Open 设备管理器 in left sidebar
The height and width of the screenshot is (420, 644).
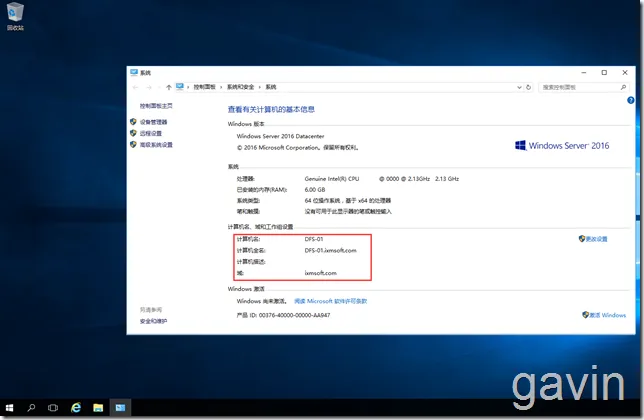point(153,122)
